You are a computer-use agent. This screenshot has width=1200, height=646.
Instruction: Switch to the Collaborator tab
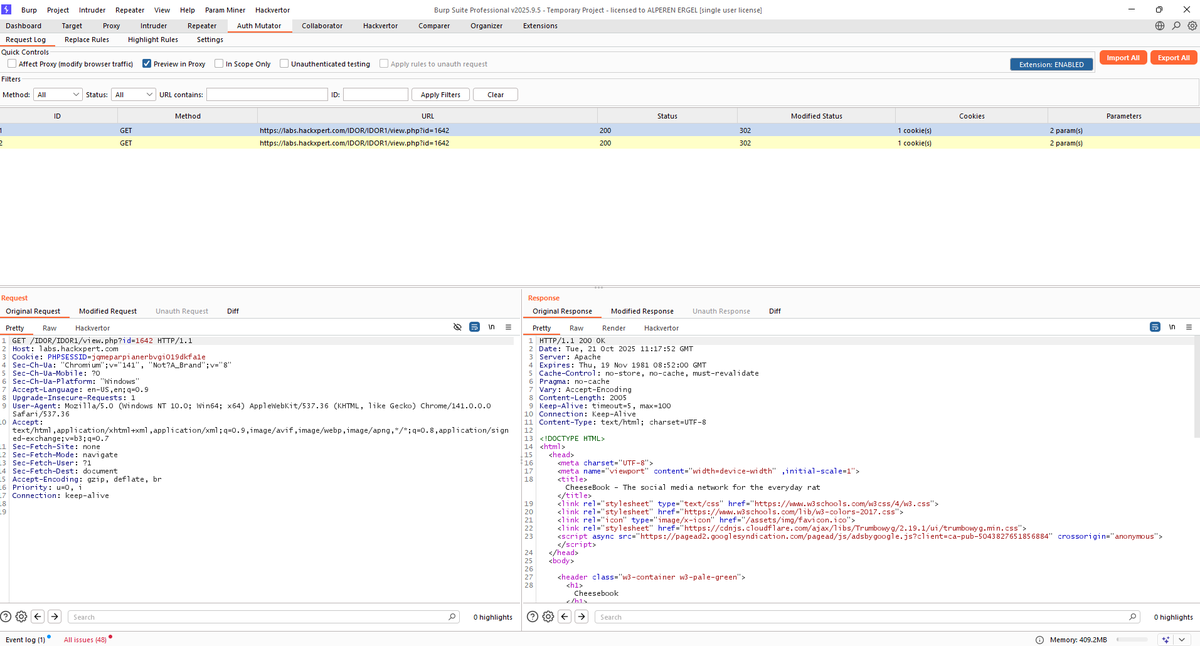pyautogui.click(x=323, y=26)
